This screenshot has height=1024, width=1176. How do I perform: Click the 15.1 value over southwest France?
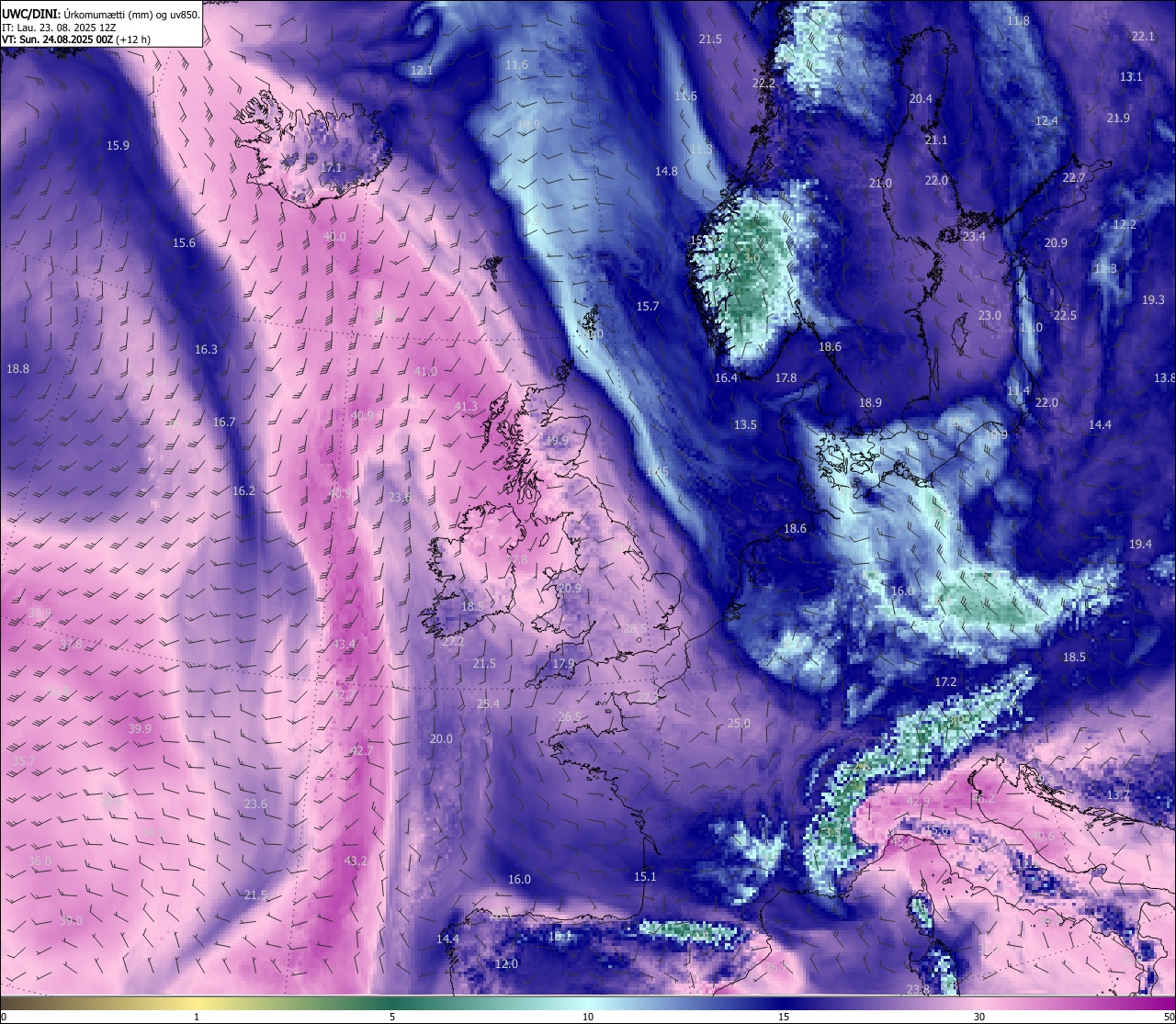[x=645, y=876]
